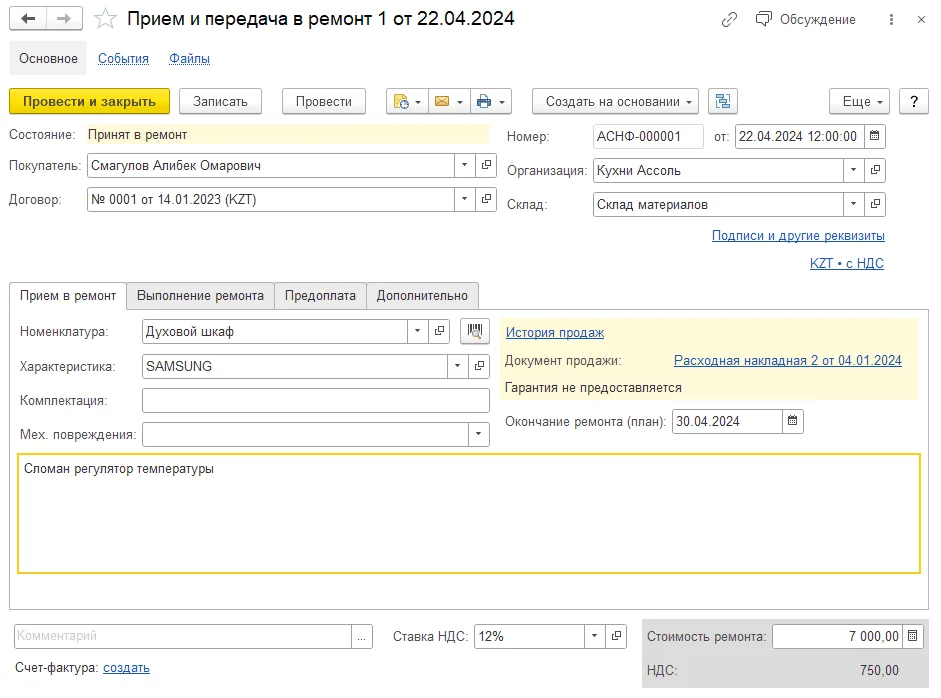Viewport: 941px width, 698px height.
Task: Switch to the Предоплата tab
Action: (x=320, y=296)
